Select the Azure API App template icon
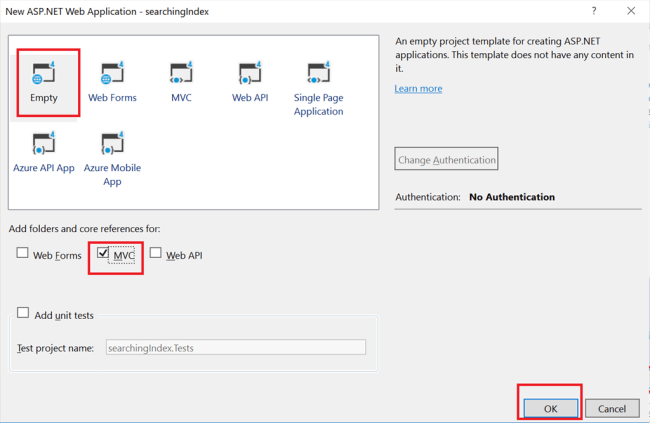Viewport: 650px width, 423px height. [x=44, y=143]
